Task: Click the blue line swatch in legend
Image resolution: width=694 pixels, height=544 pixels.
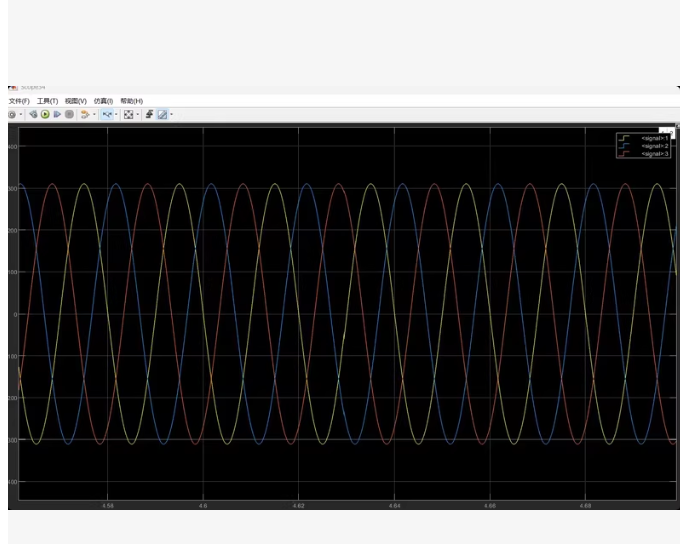Action: click(x=624, y=146)
